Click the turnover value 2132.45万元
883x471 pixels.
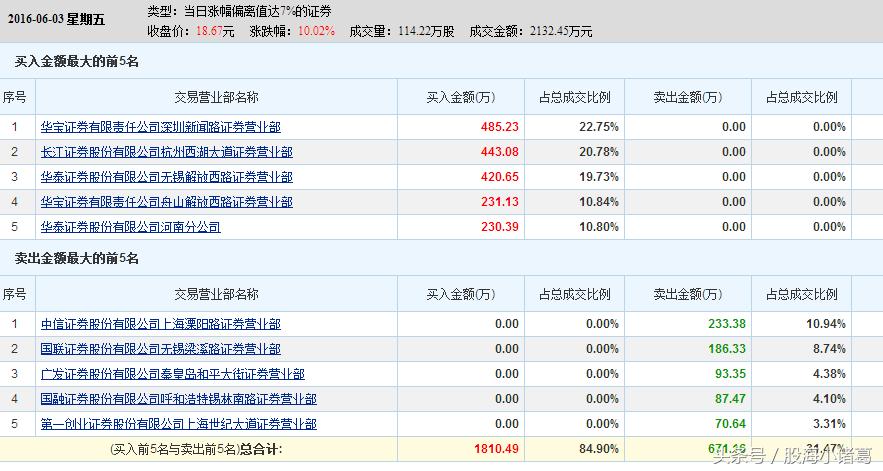point(561,31)
